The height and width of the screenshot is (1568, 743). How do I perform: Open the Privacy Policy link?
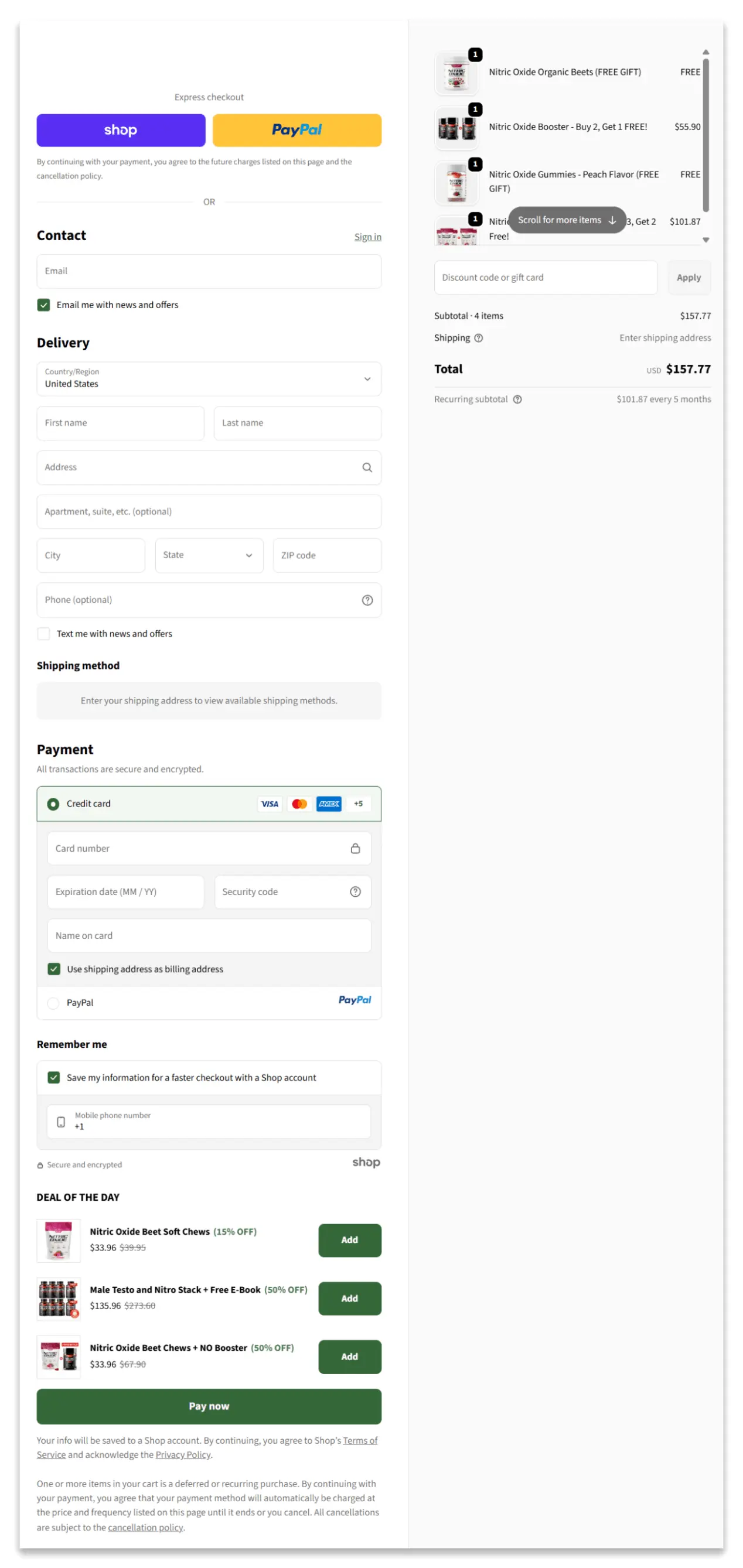pyautogui.click(x=183, y=1456)
